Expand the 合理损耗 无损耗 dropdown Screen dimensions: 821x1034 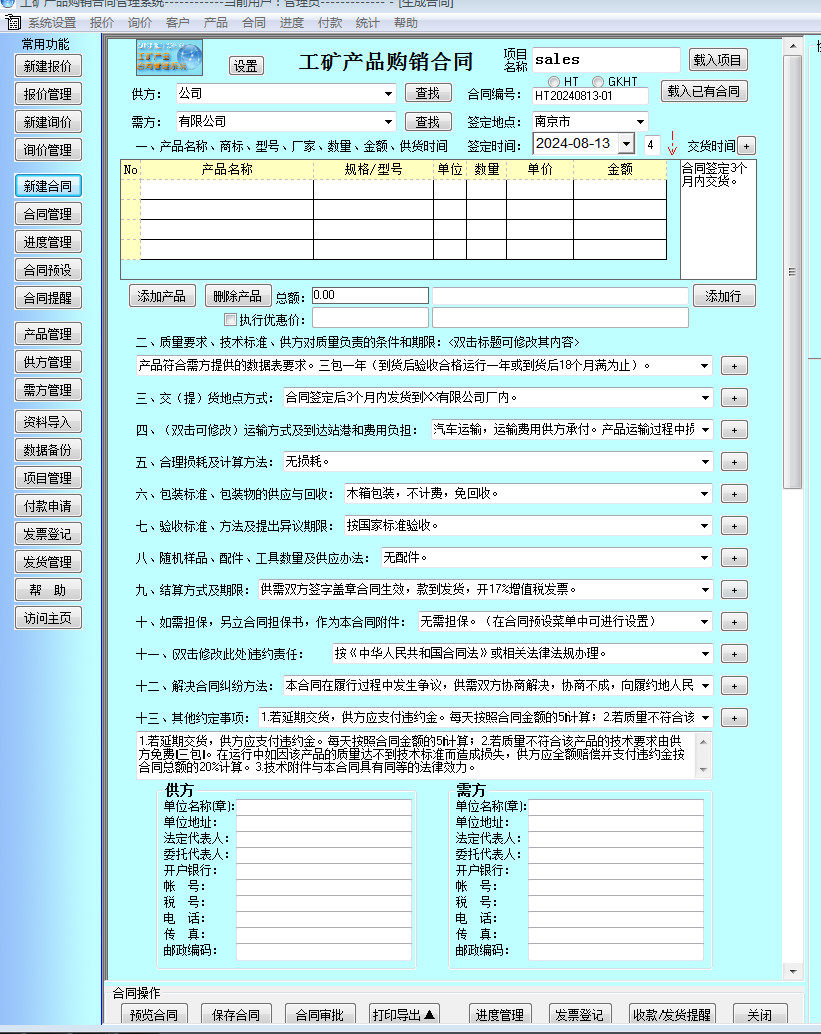pos(705,462)
